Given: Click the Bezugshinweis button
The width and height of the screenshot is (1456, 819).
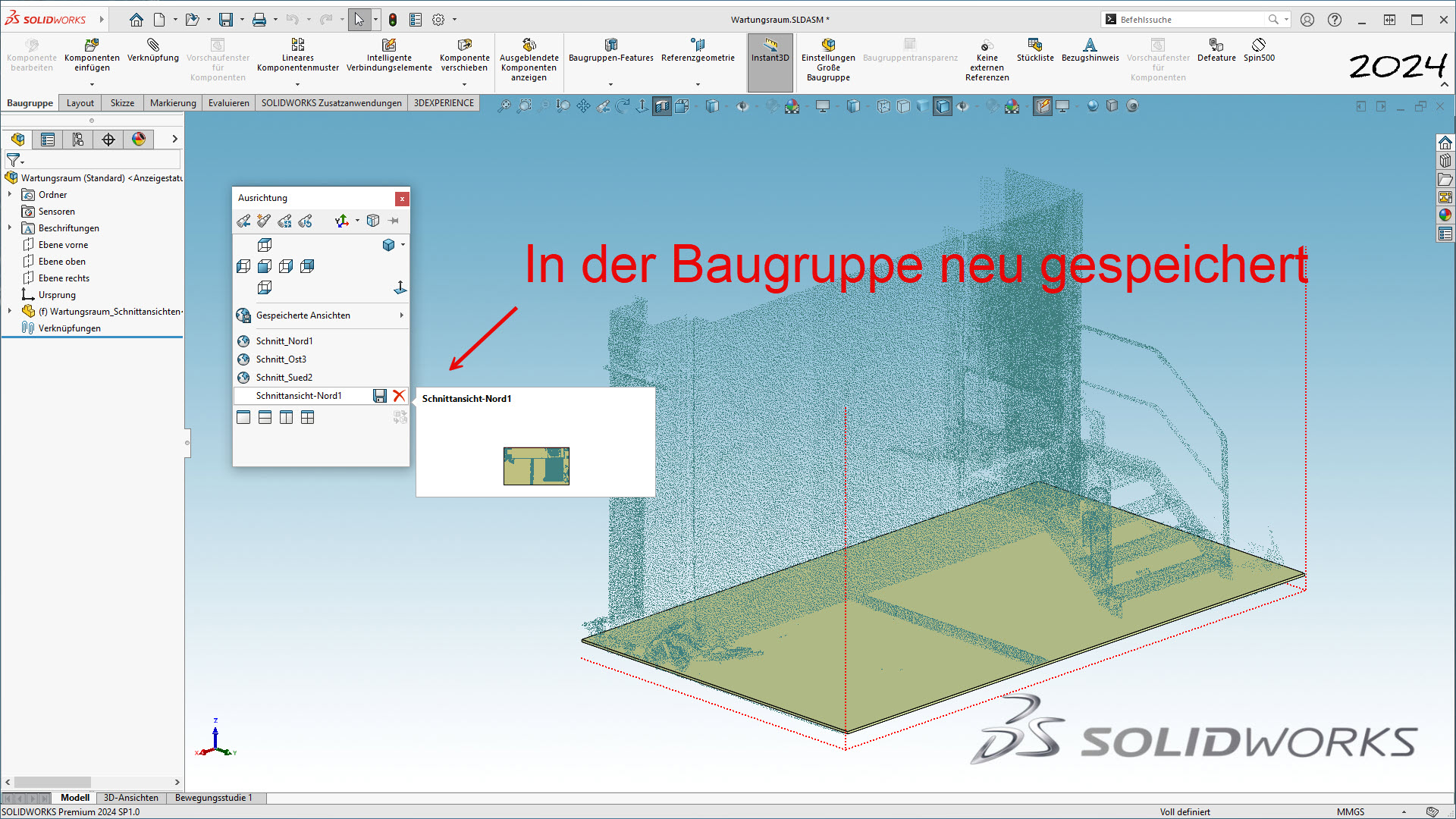Looking at the screenshot, I should point(1090,51).
